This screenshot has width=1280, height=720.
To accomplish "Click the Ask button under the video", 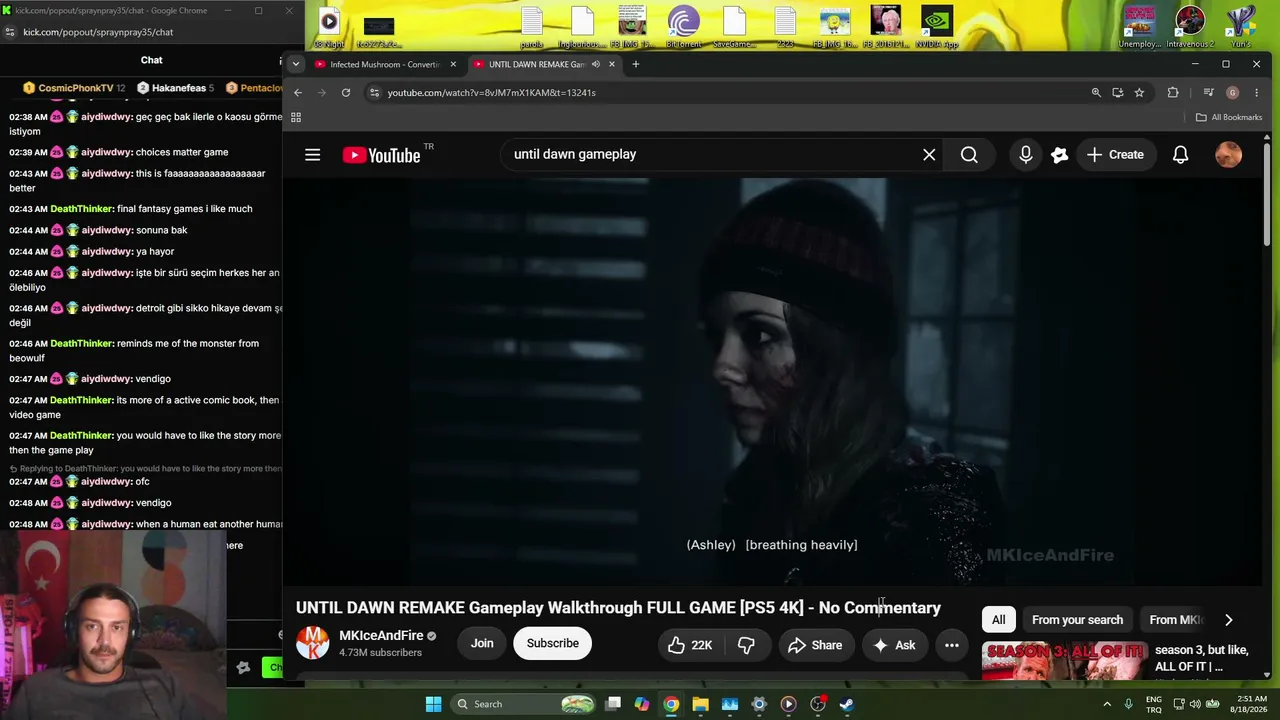I will tap(894, 645).
